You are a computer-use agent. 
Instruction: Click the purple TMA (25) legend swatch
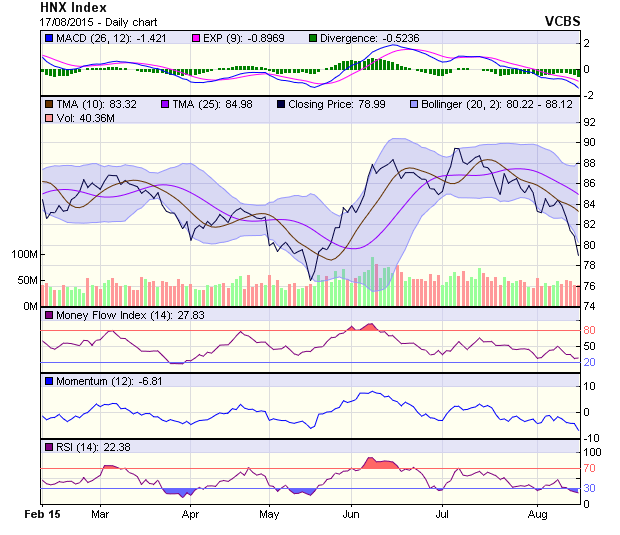(x=165, y=103)
